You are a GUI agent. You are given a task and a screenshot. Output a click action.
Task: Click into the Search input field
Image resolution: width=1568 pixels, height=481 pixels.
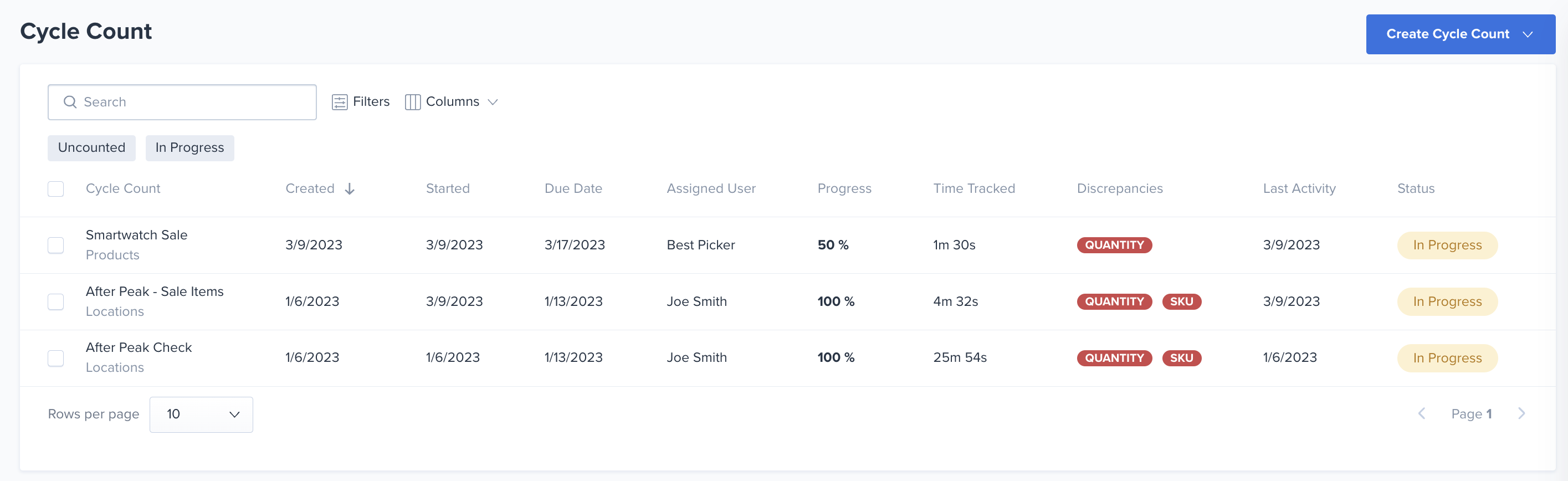click(x=182, y=103)
